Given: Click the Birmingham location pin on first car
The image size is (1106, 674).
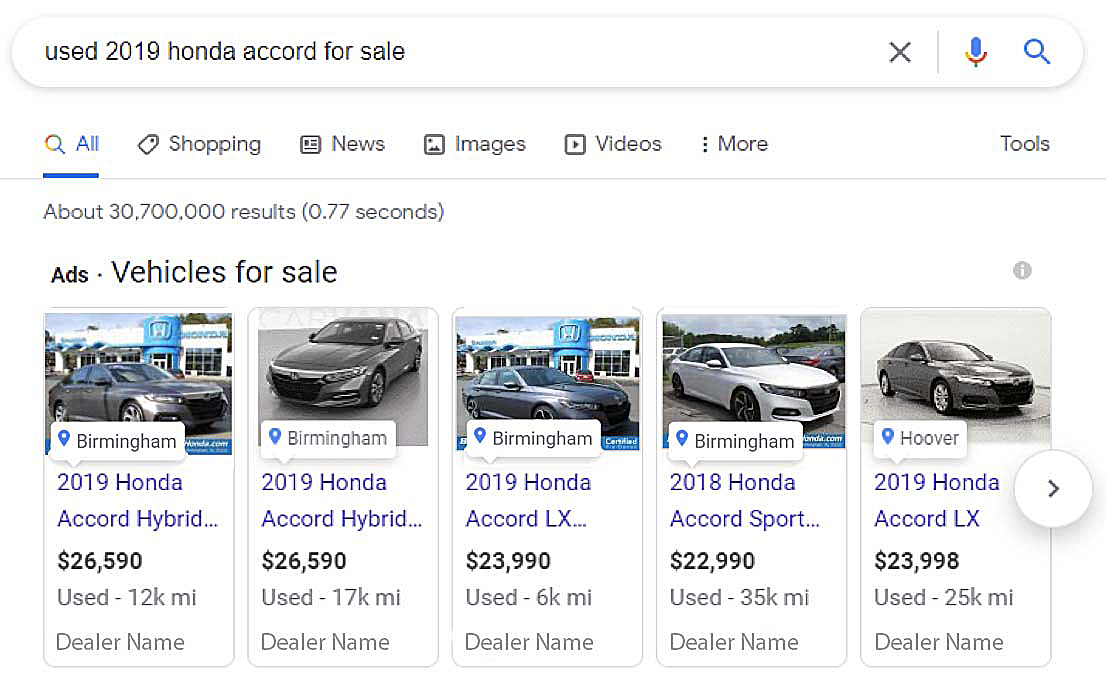Looking at the screenshot, I should (x=65, y=439).
